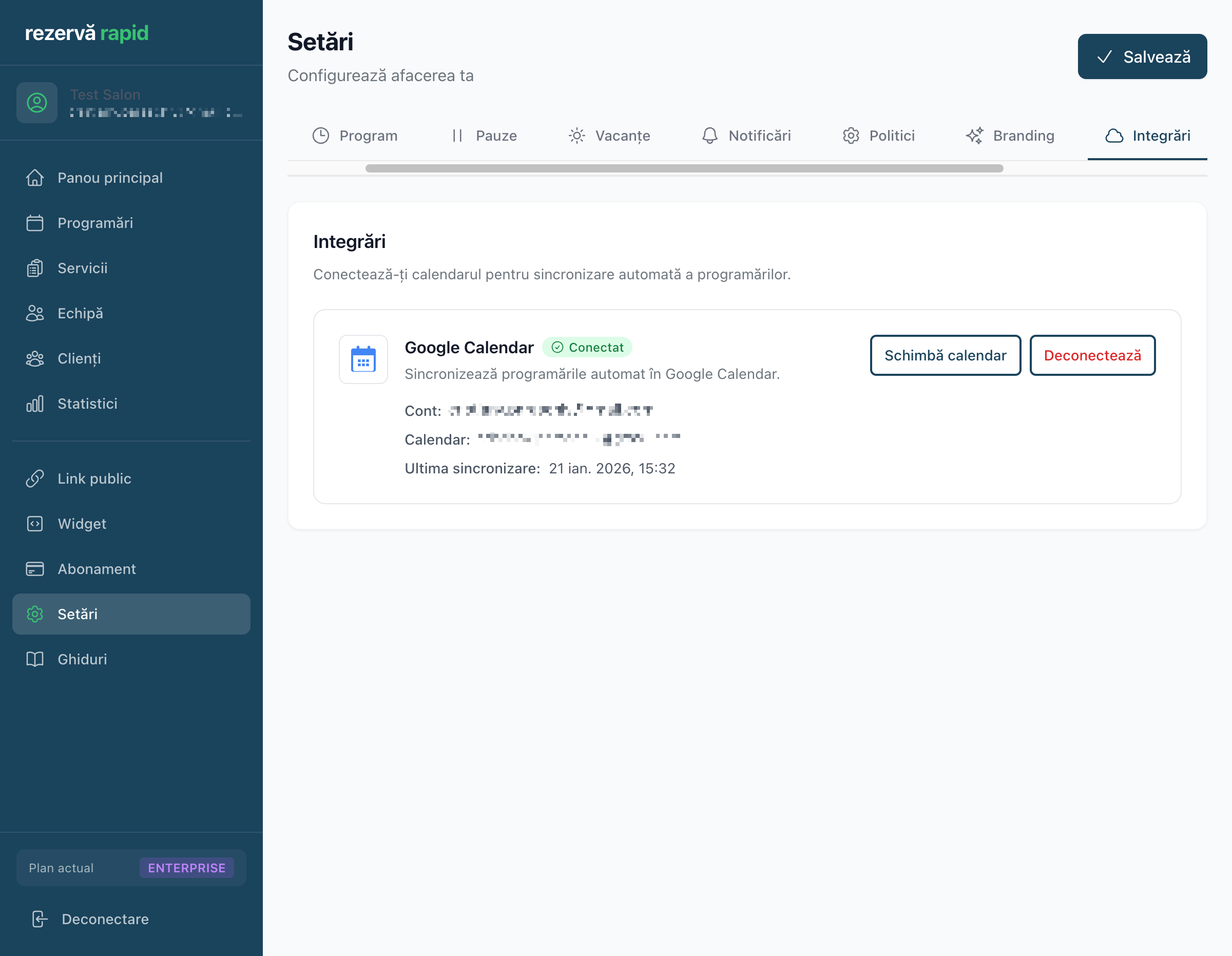Screen dimensions: 1232x956
Task: Click the house icon for Panou principal
Action: 34,178
